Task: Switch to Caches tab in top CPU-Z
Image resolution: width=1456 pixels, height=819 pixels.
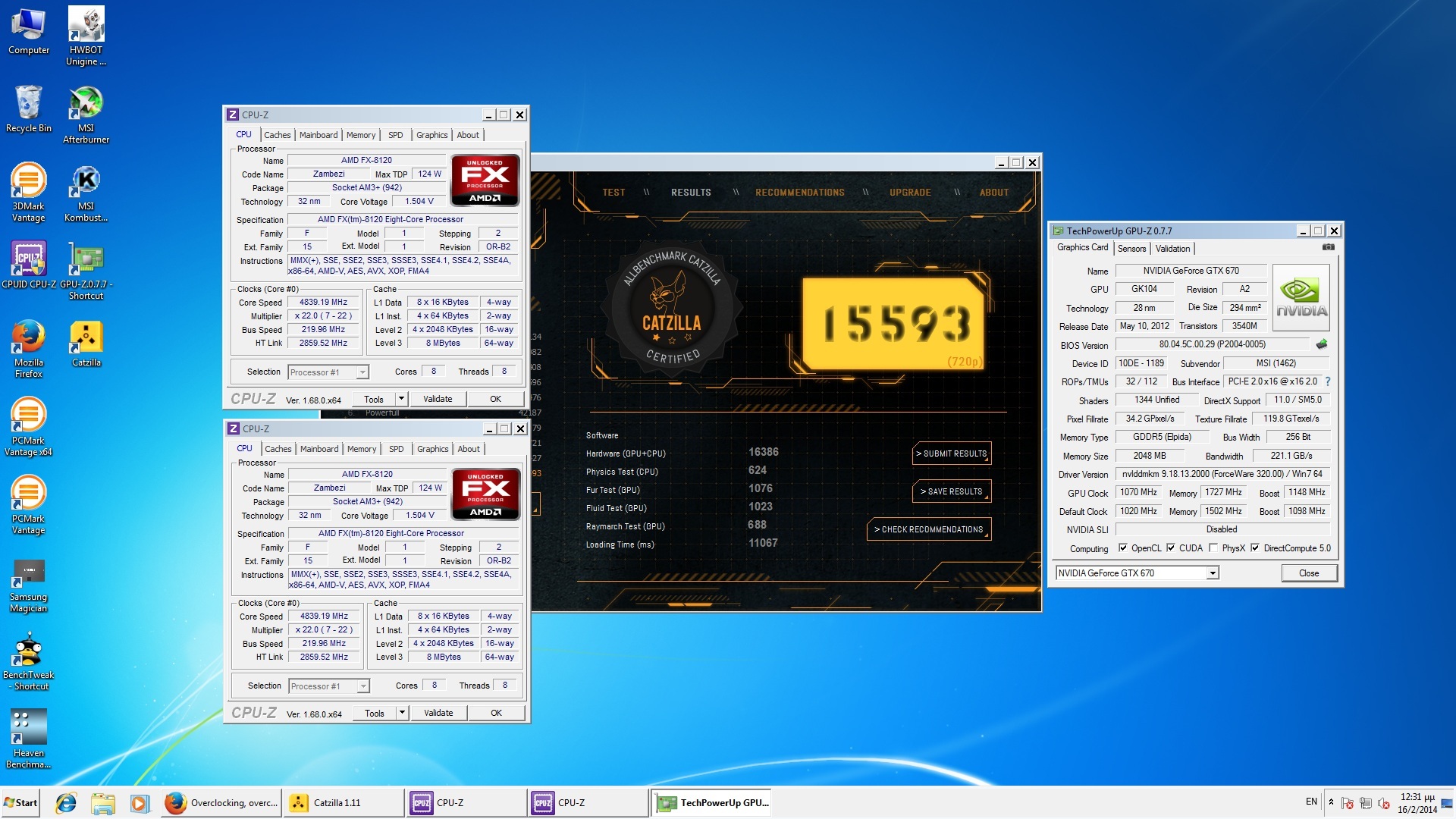Action: pos(278,135)
